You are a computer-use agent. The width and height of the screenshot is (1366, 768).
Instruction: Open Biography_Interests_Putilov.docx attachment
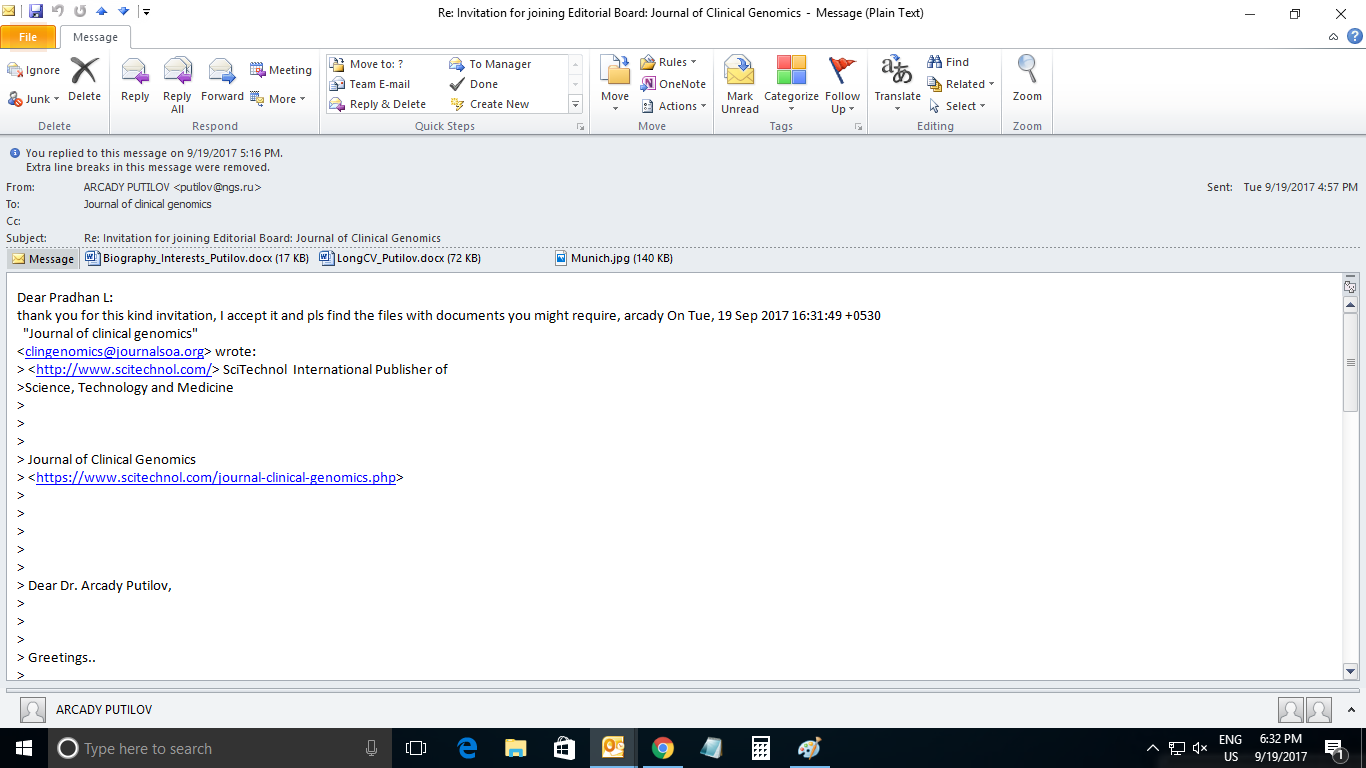pyautogui.click(x=197, y=258)
